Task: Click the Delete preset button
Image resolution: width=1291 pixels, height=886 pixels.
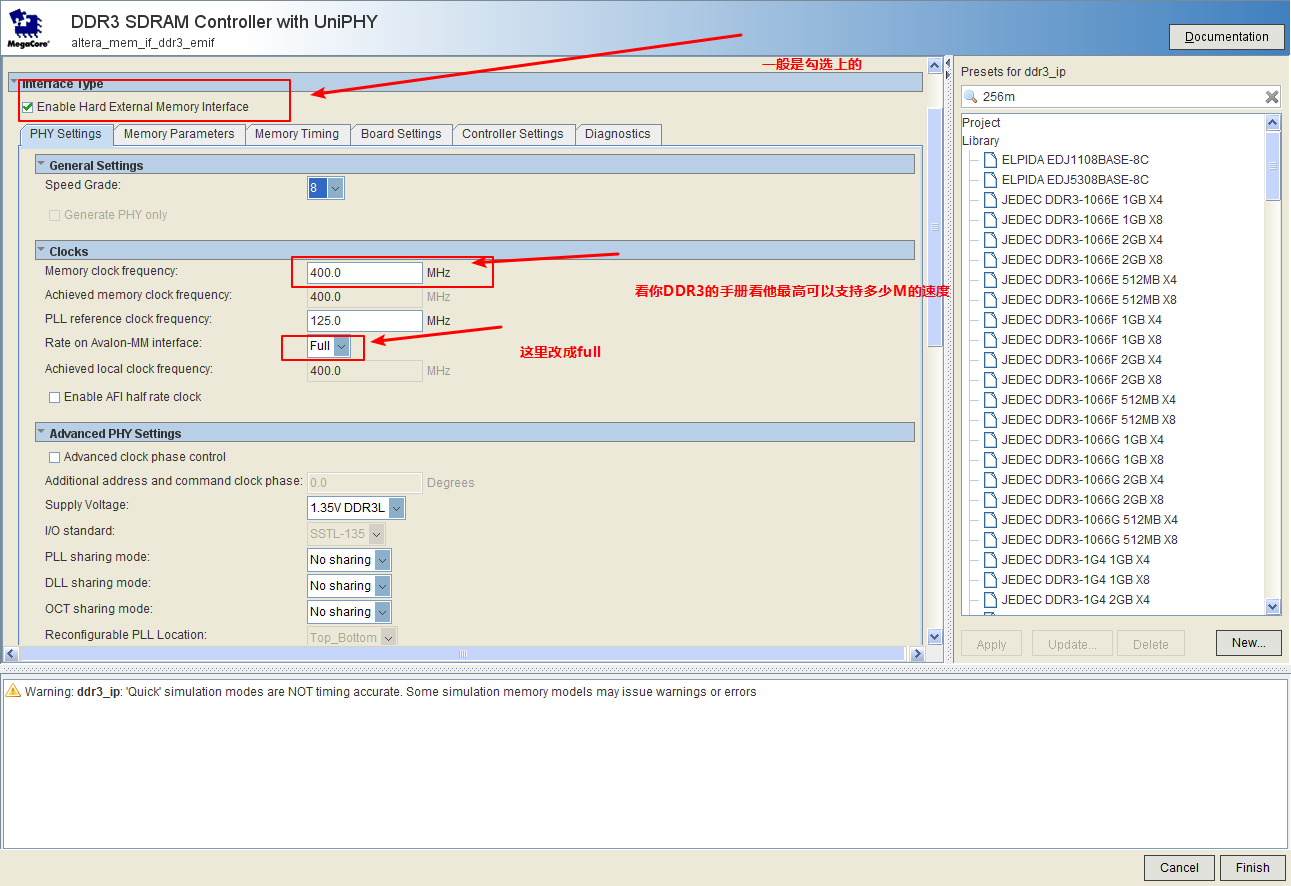Action: point(1151,644)
